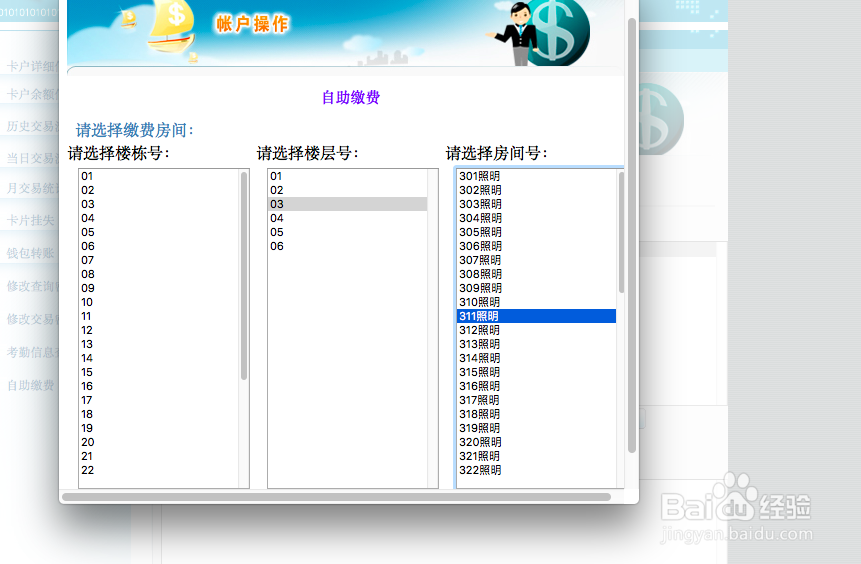The image size is (861, 564).
Task: Select the highlighted room 311照明
Action: (x=536, y=316)
